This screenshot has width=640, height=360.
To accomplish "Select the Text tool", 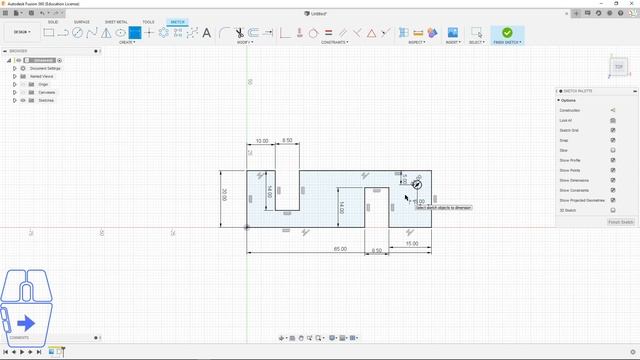I will (x=207, y=33).
